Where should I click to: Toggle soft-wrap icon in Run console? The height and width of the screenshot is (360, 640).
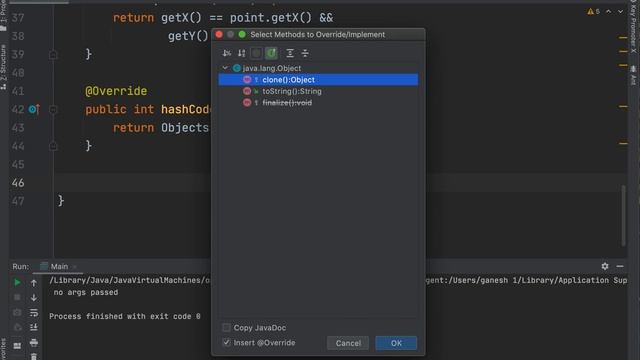pos(34,313)
